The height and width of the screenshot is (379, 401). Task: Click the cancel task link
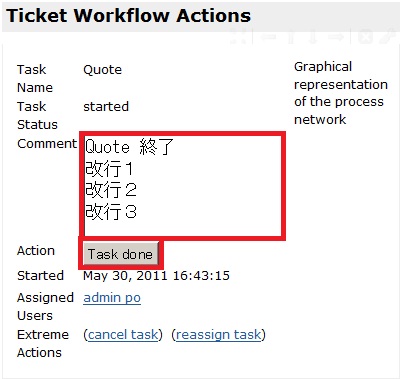click(x=123, y=334)
